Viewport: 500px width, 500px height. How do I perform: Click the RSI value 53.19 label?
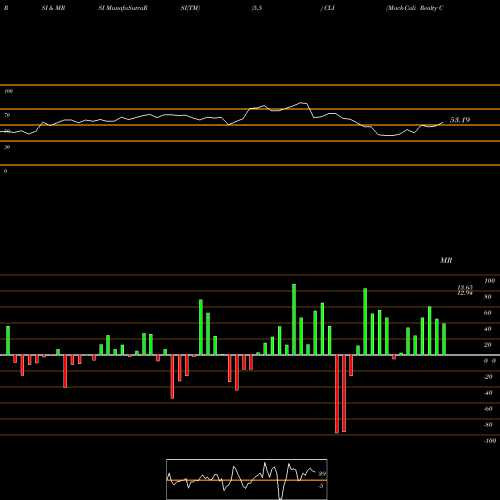460,120
